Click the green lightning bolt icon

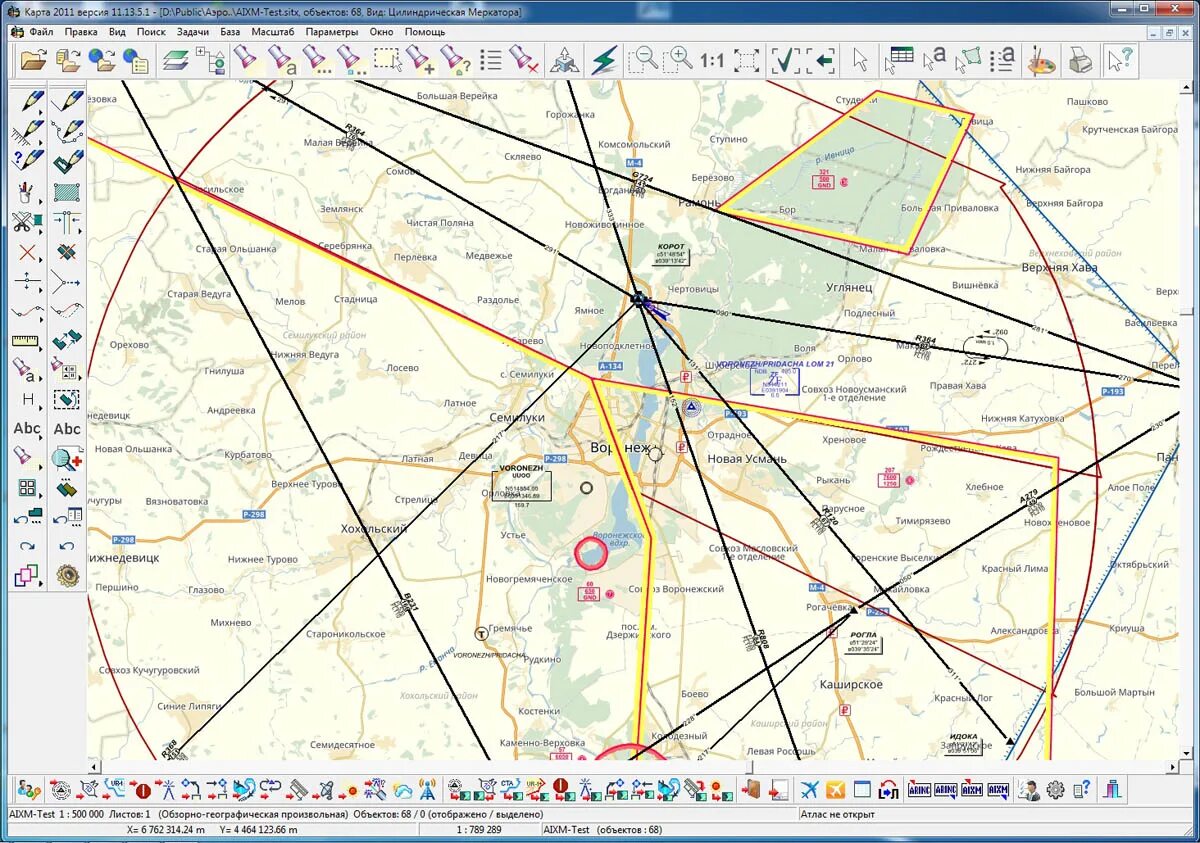(605, 60)
